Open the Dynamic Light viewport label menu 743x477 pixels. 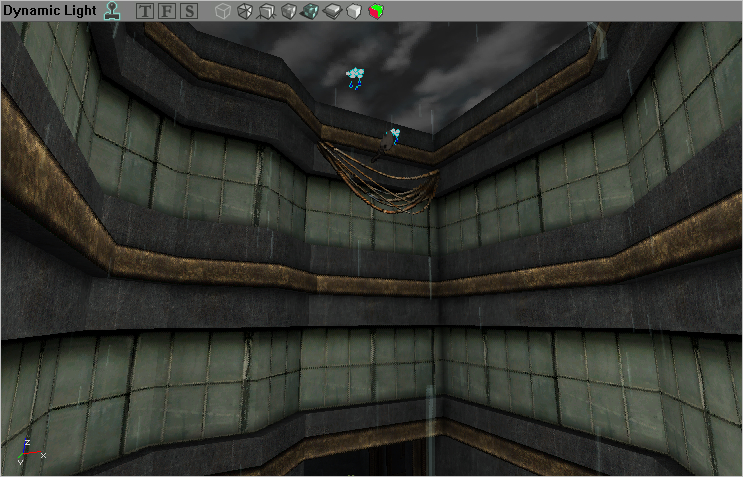[49, 10]
